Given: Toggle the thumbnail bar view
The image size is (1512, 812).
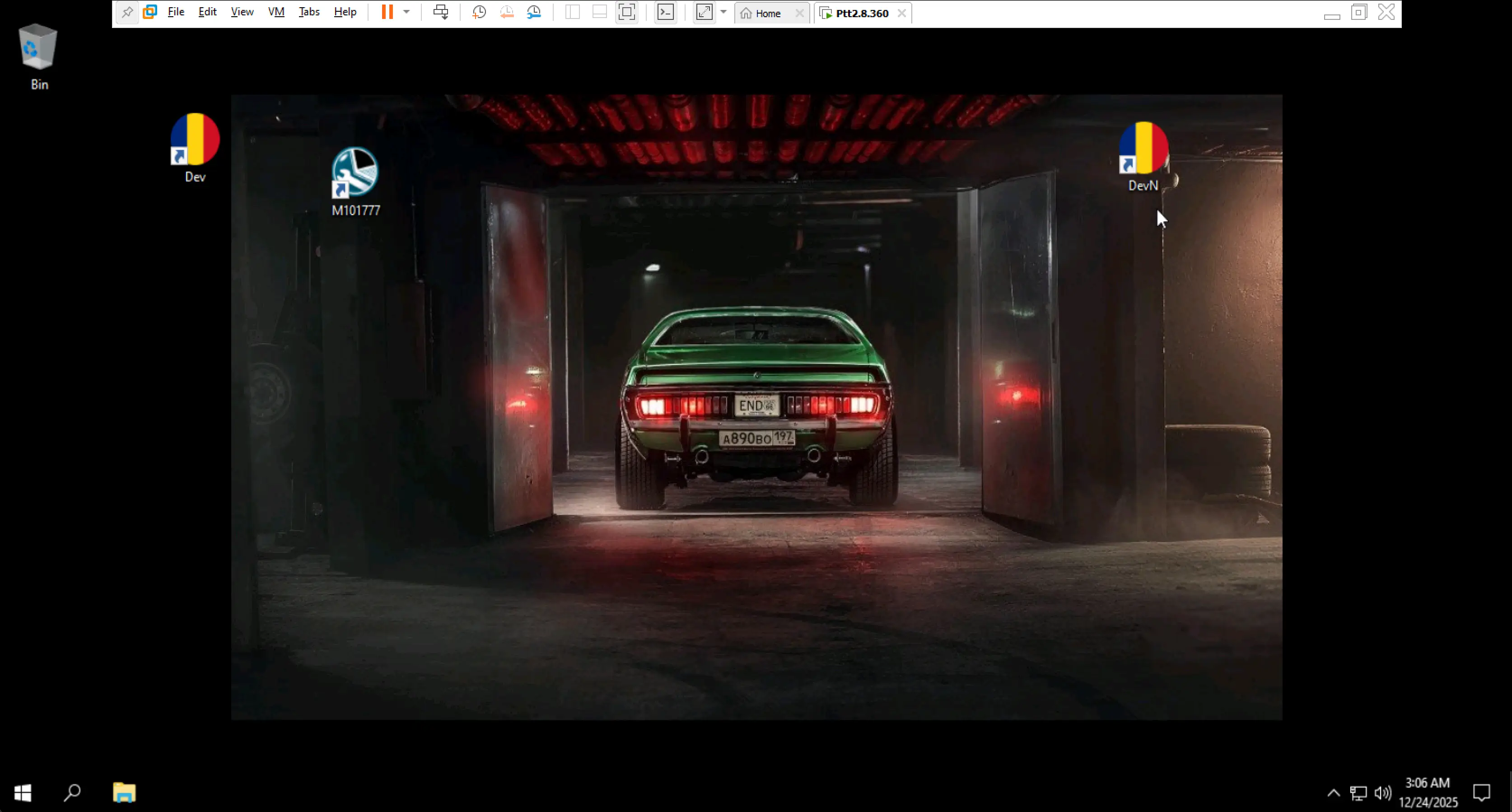Looking at the screenshot, I should point(599,12).
